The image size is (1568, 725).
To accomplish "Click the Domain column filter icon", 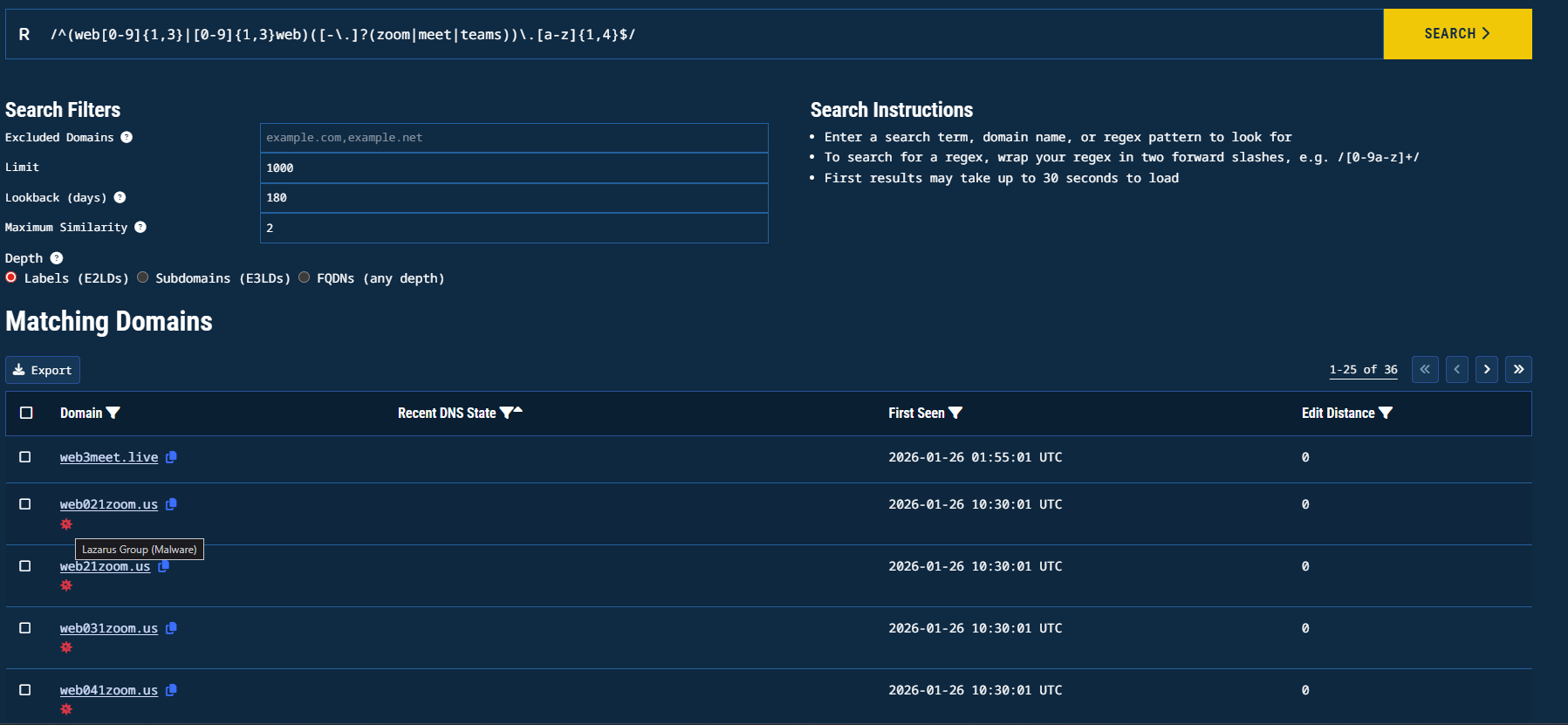I will (113, 413).
